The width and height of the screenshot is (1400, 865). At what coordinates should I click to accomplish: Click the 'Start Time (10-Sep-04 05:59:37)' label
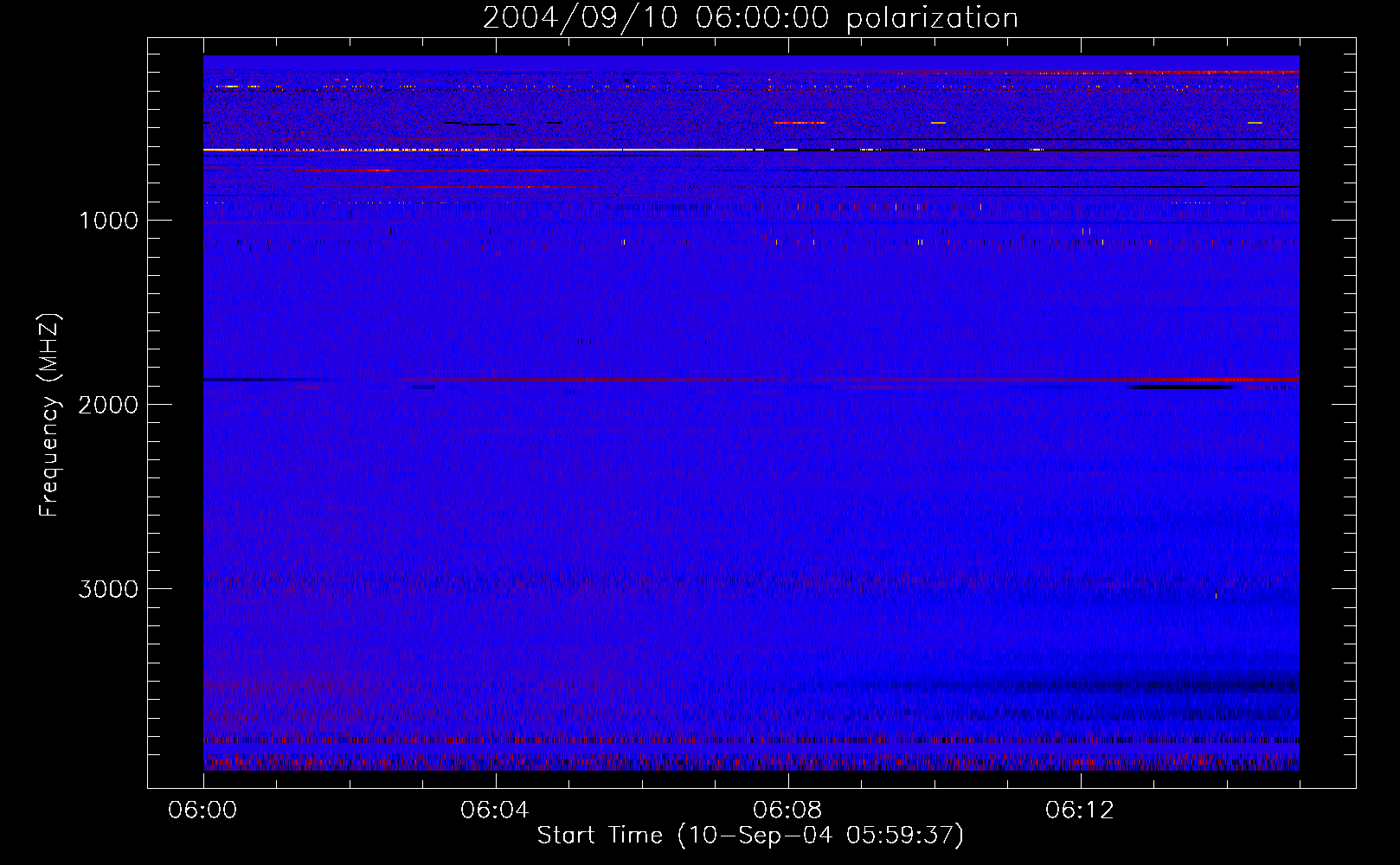click(x=750, y=836)
